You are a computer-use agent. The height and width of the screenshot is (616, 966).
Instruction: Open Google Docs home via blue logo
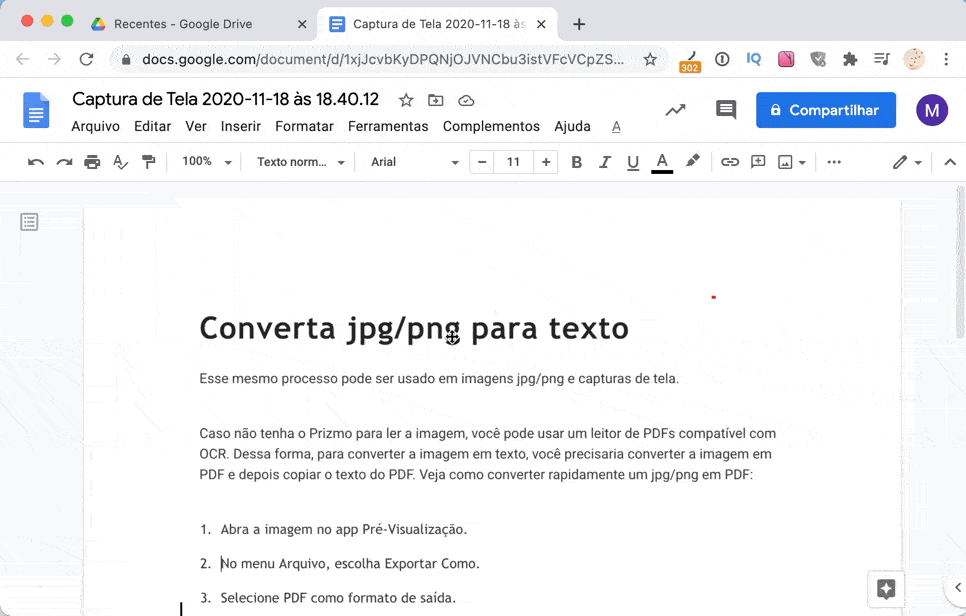click(36, 110)
